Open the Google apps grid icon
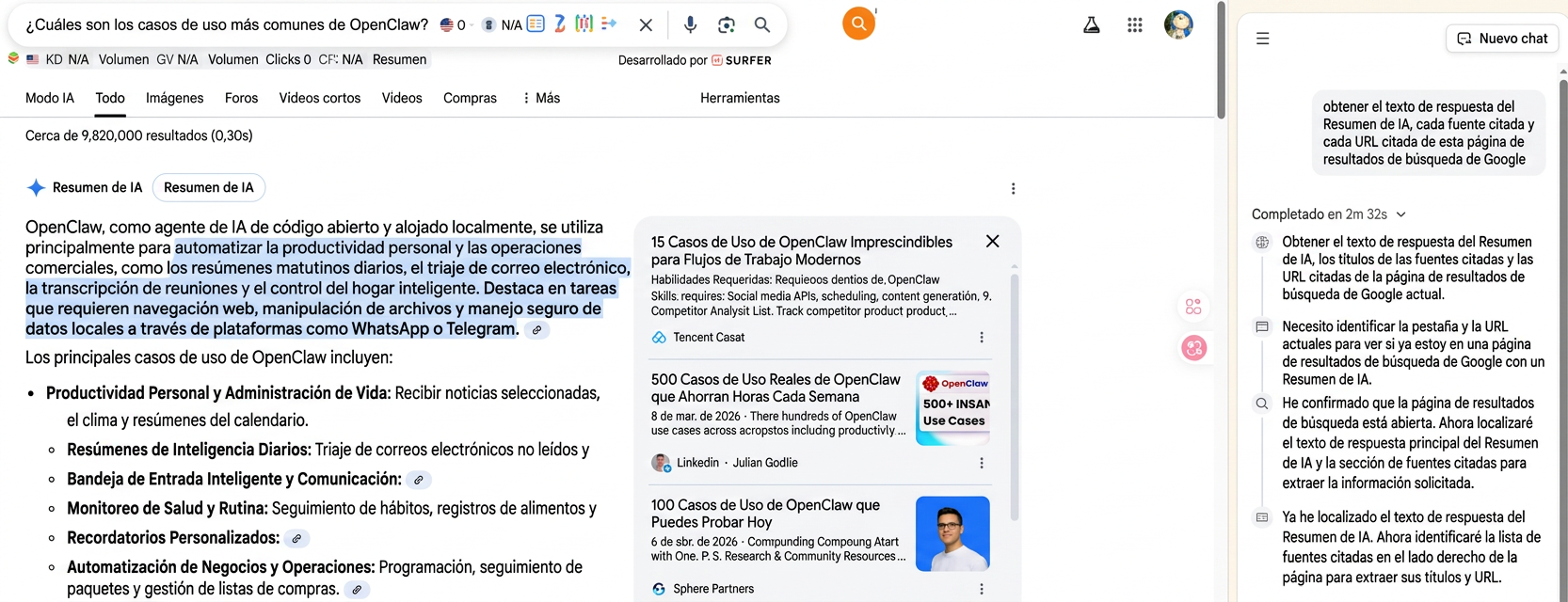 coord(1135,25)
